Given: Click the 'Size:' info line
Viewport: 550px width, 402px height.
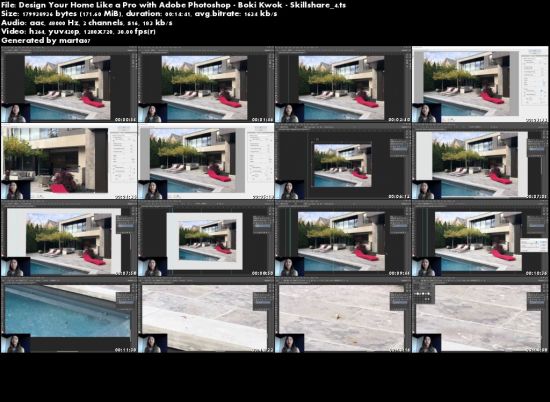Looking at the screenshot, I should [139, 14].
